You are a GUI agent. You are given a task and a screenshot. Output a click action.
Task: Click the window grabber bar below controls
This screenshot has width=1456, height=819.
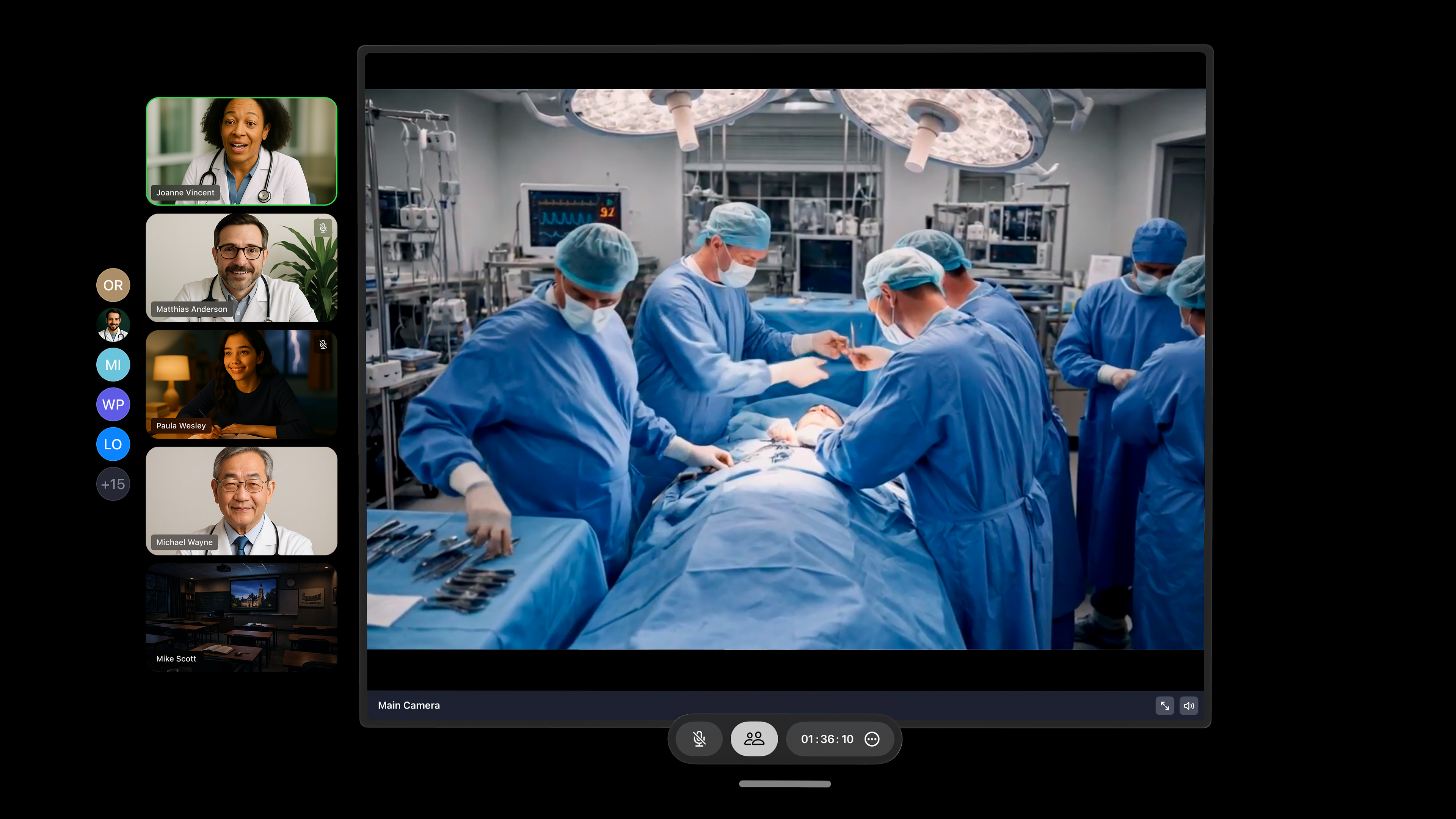(784, 784)
